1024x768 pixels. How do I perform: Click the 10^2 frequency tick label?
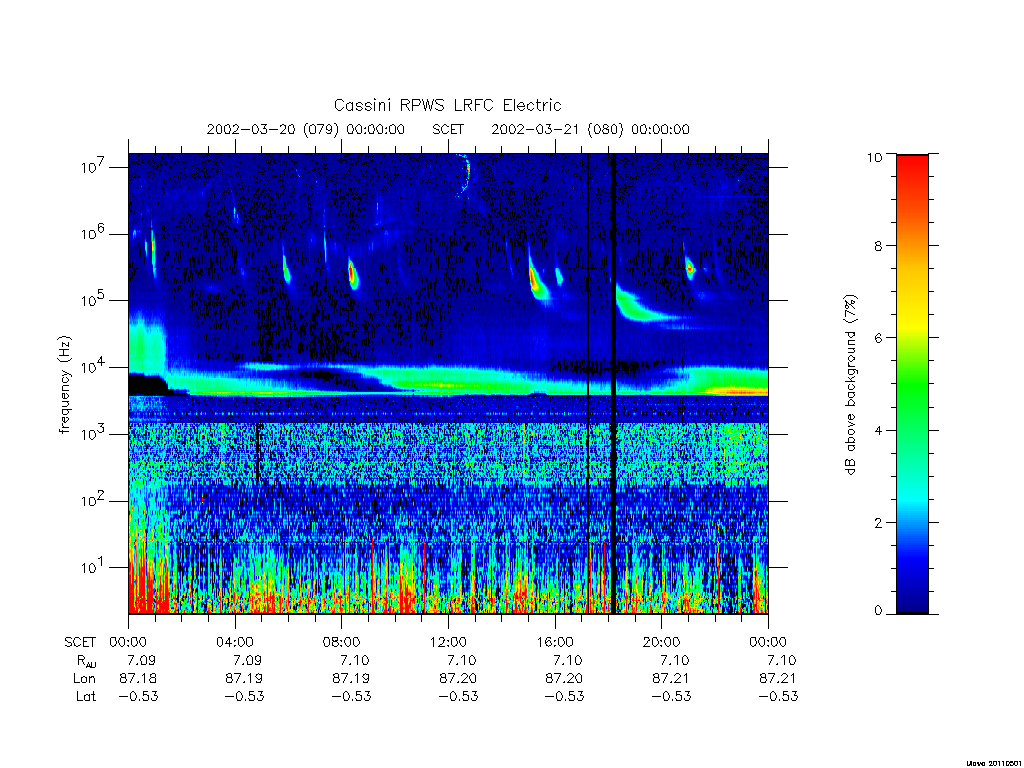point(94,500)
